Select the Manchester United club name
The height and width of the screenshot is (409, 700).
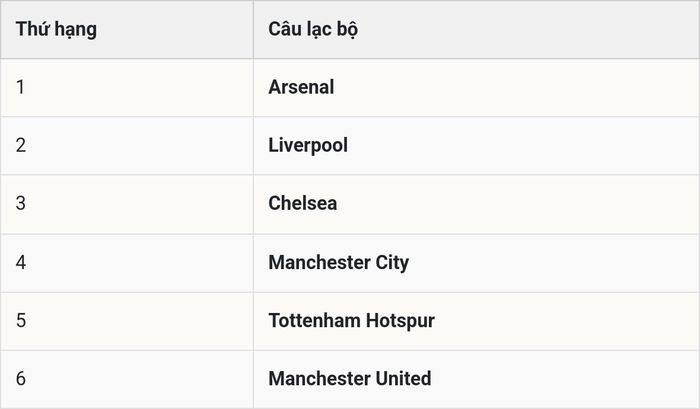(x=350, y=379)
